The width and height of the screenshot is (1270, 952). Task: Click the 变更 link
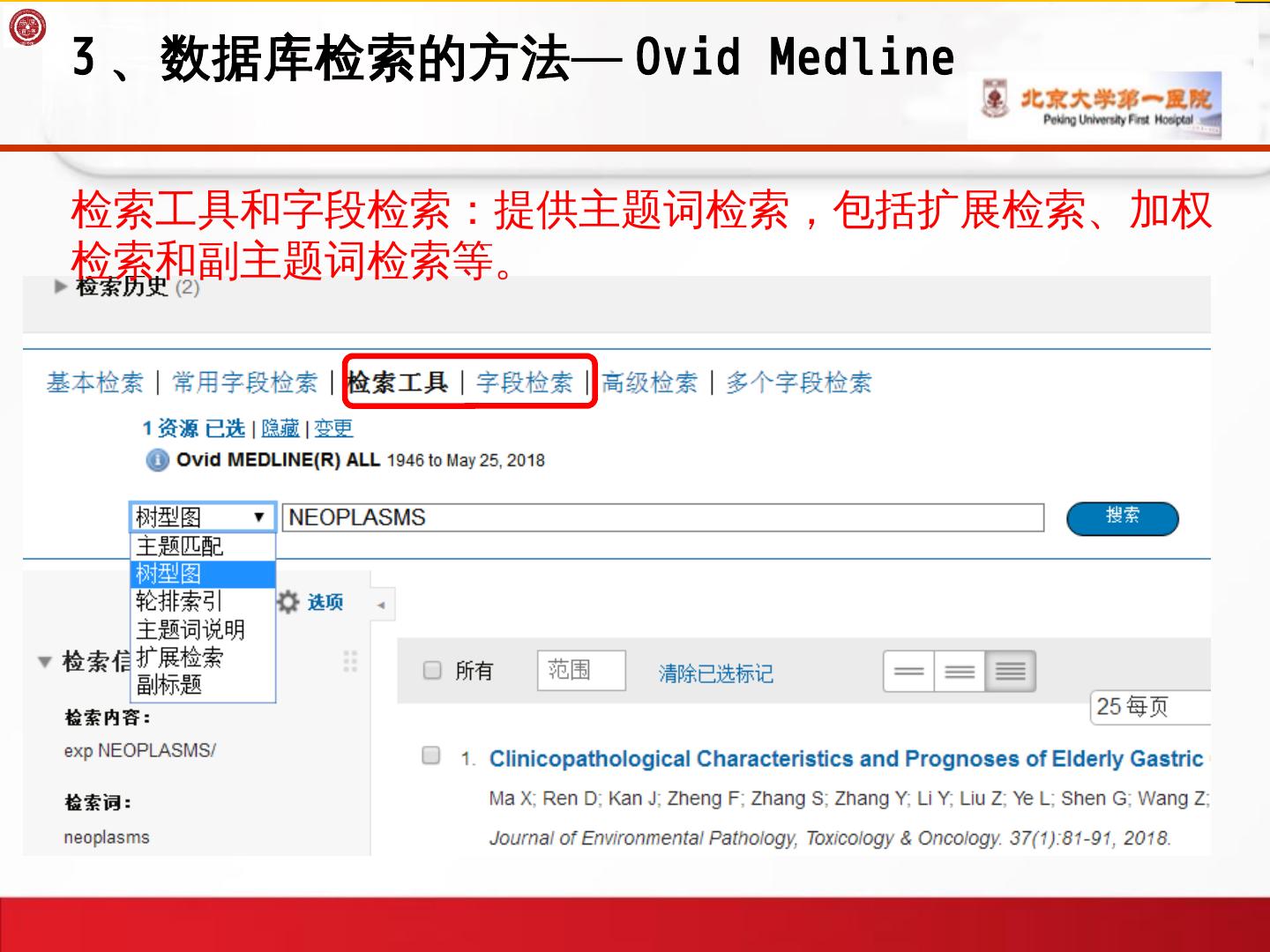click(x=333, y=428)
